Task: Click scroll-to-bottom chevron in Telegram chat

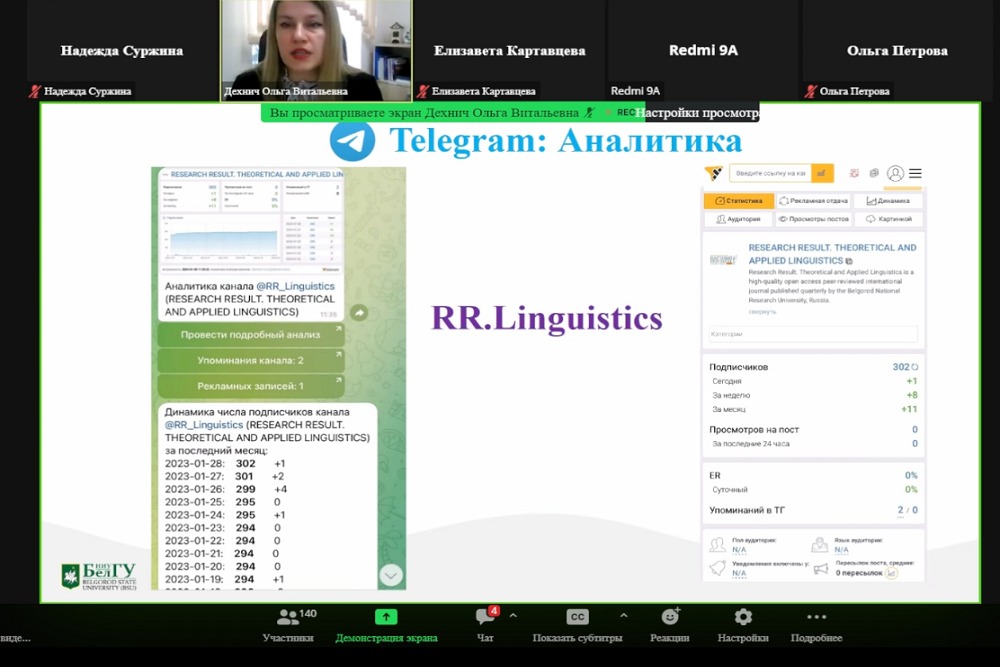Action: click(391, 575)
